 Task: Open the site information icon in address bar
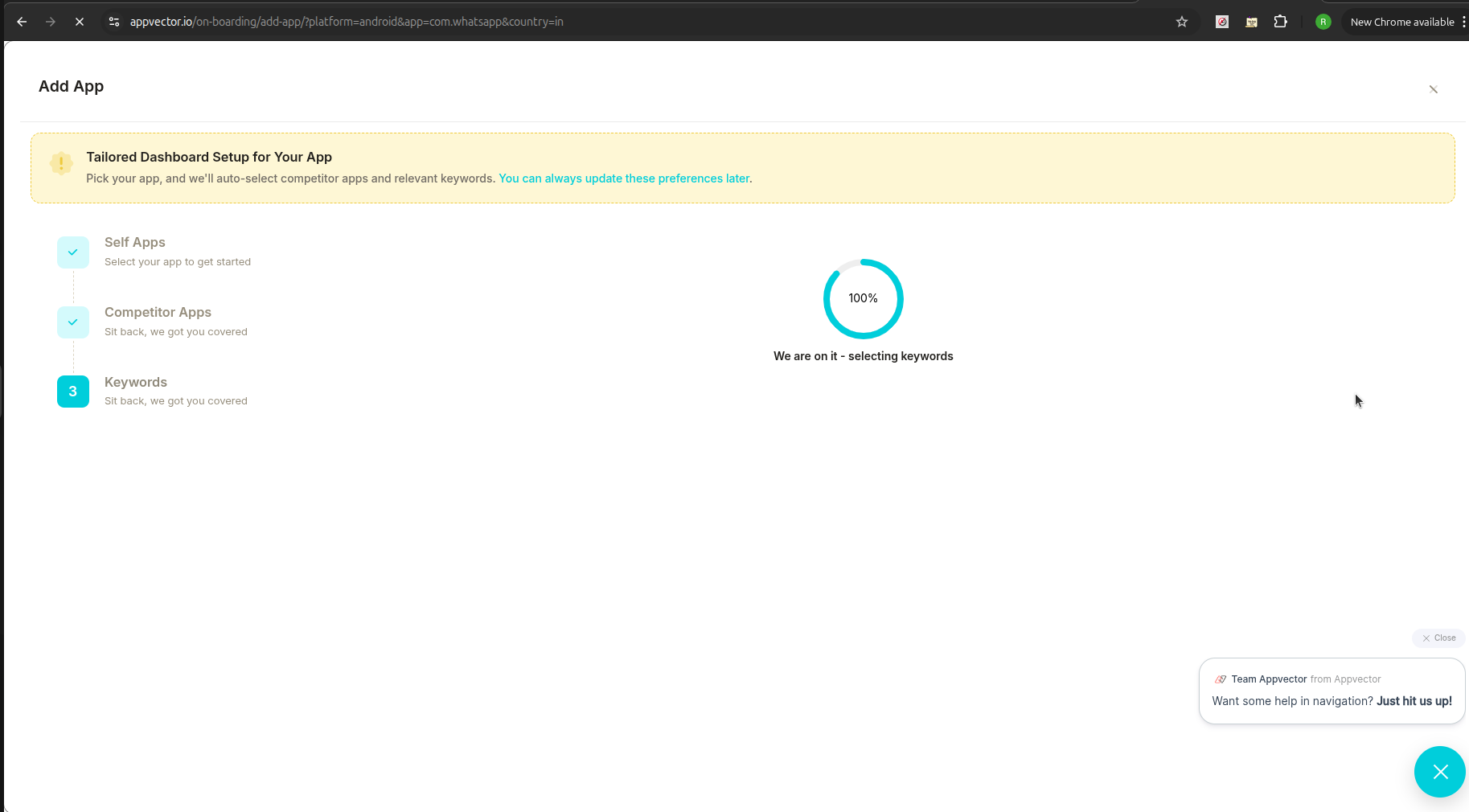[114, 22]
